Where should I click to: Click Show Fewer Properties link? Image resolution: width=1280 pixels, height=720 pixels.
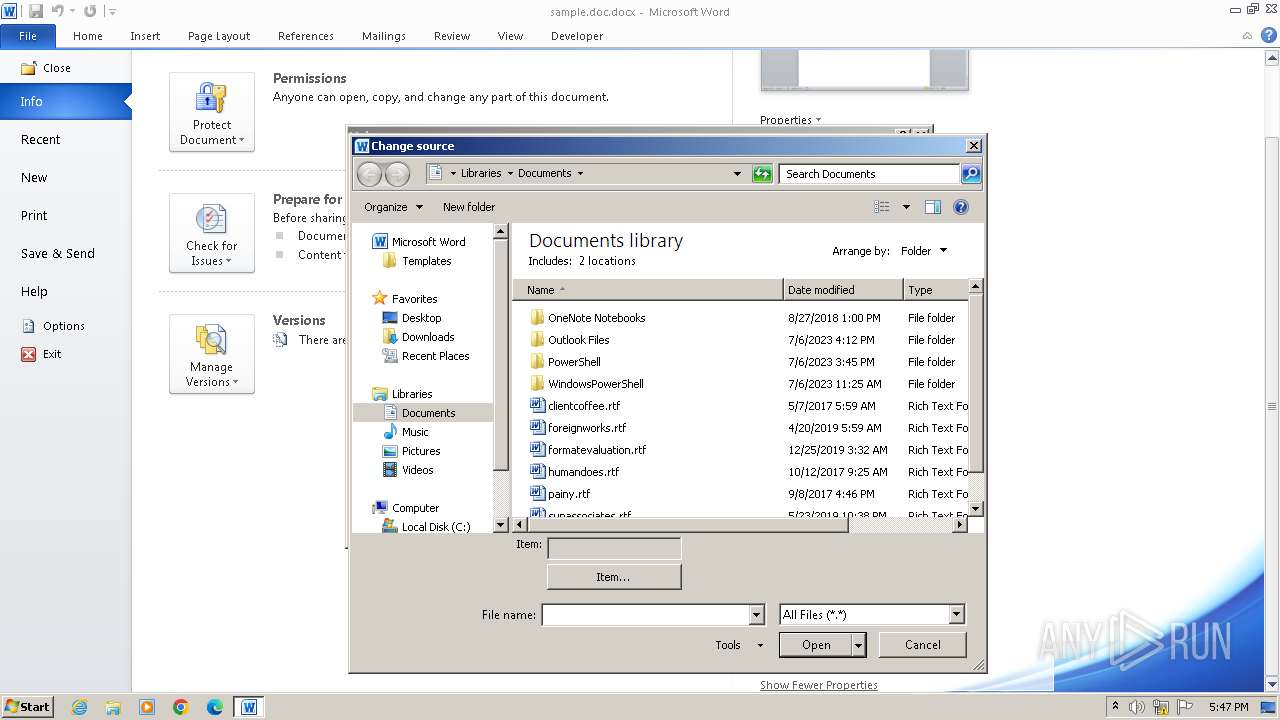(819, 685)
